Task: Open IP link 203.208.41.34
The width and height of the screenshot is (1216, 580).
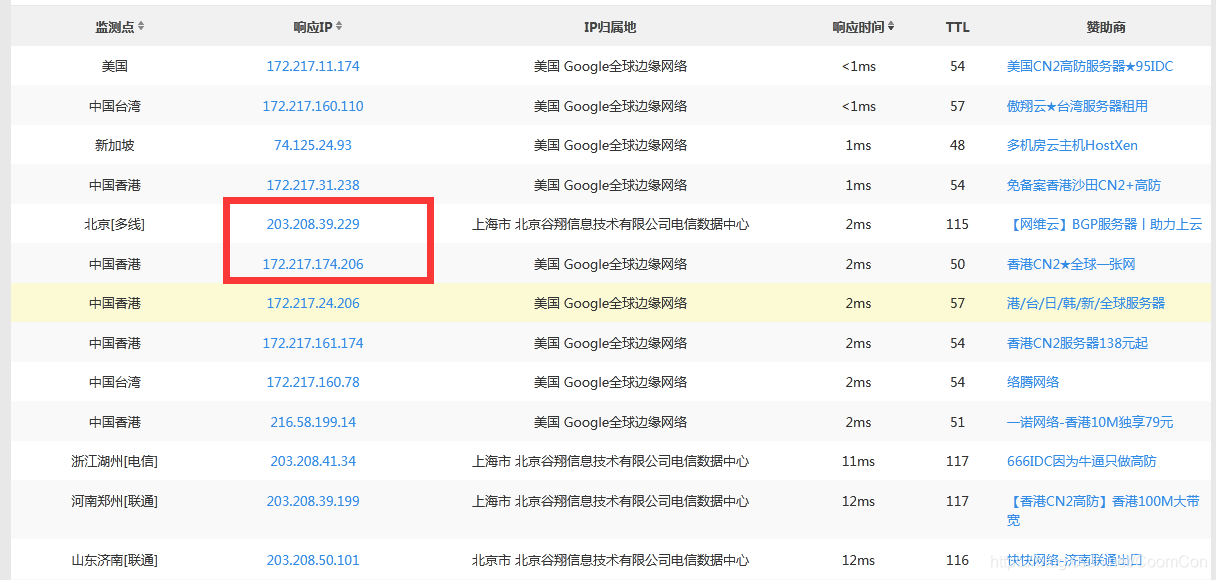Action: pos(313,461)
